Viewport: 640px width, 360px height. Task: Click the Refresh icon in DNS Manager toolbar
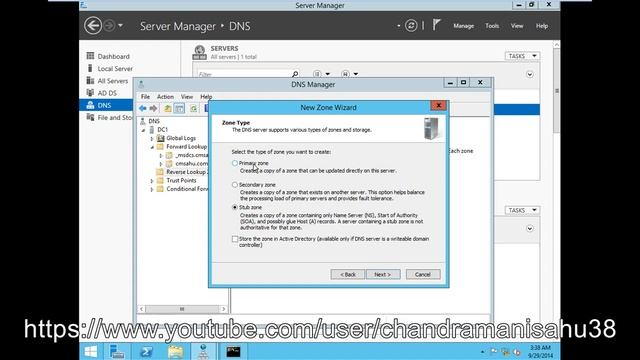193,108
